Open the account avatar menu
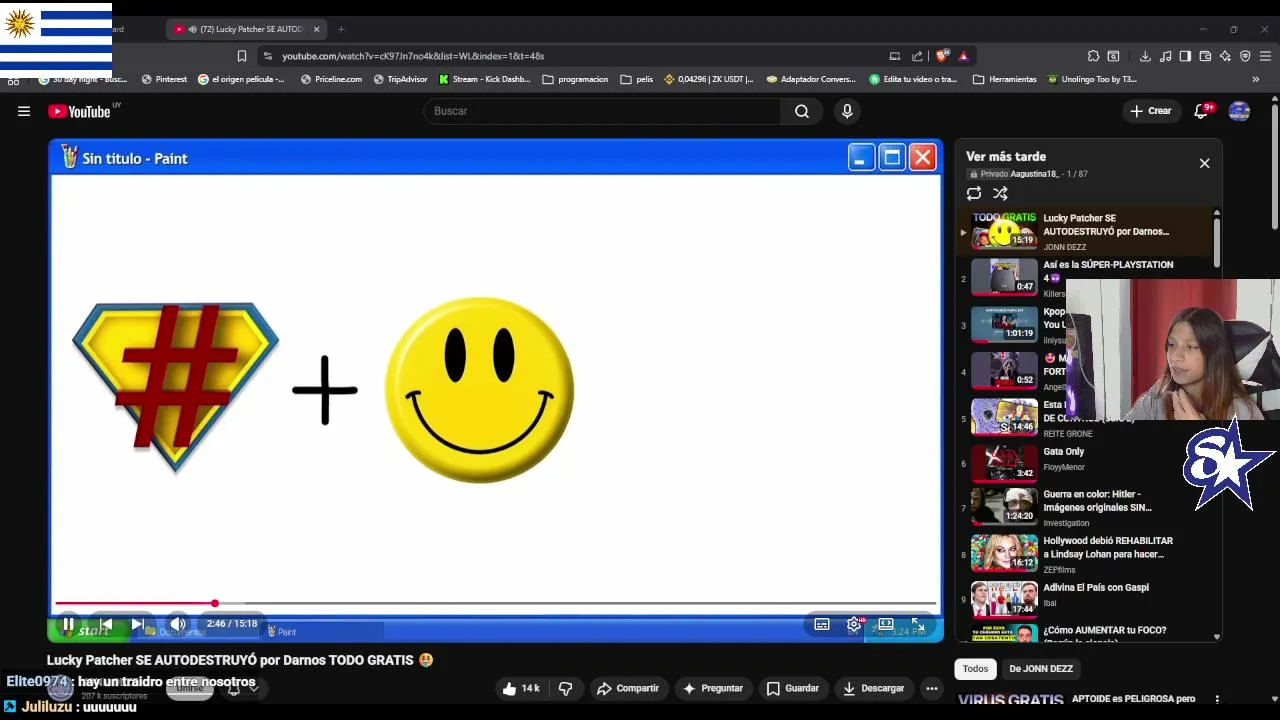Image resolution: width=1280 pixels, height=720 pixels. point(1239,111)
